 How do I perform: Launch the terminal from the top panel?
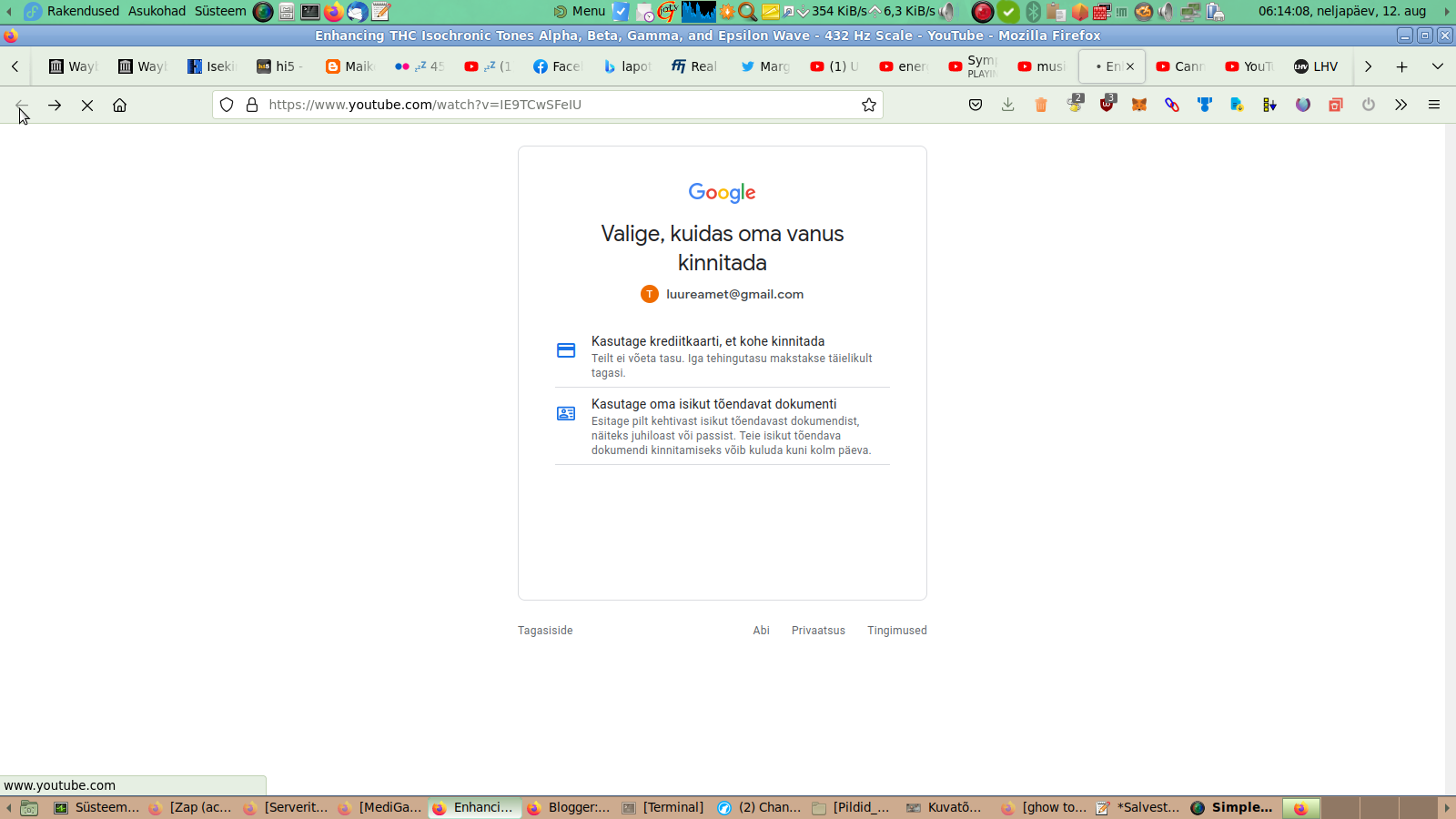[x=310, y=12]
